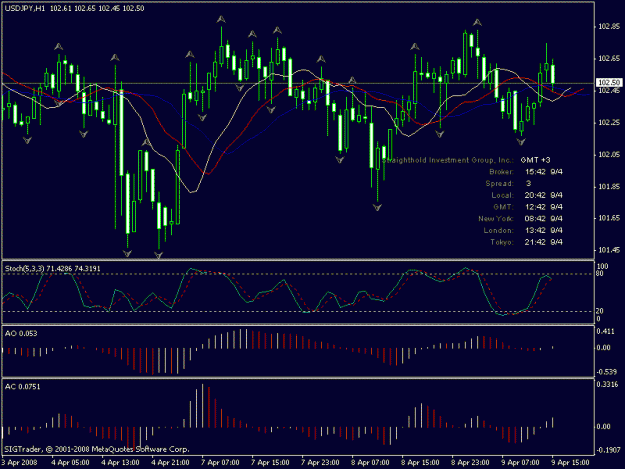625x469 pixels.
Task: Select the AC 0.0751 indicator label
Action: [x=22, y=387]
